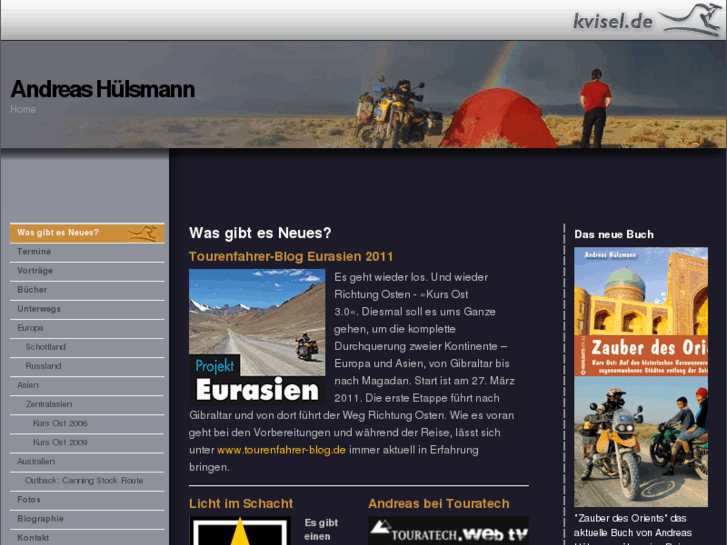This screenshot has height=545, width=727.
Task: Click the Zauber des Orients book cover
Action: coord(641,377)
